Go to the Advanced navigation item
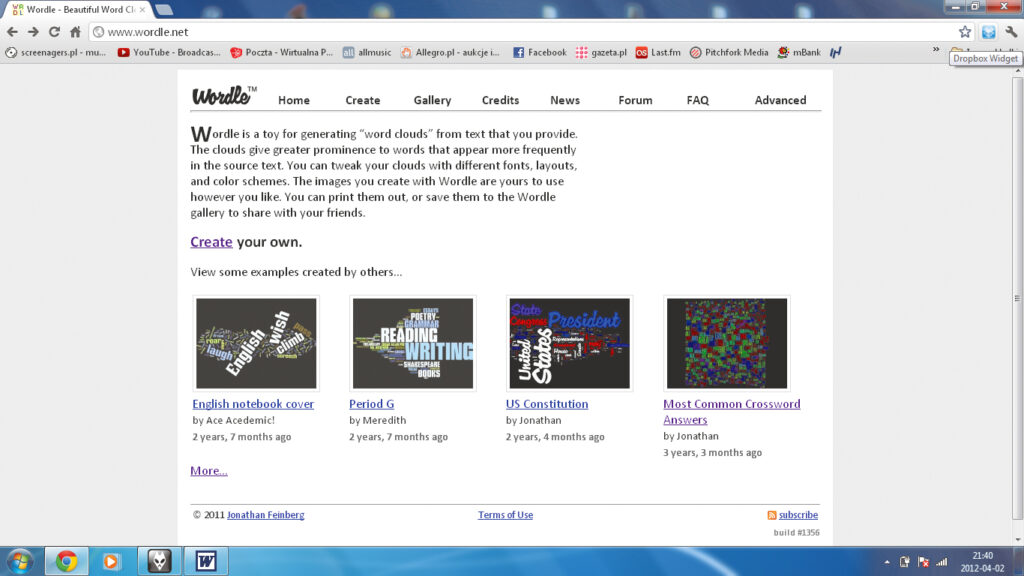 [x=780, y=100]
